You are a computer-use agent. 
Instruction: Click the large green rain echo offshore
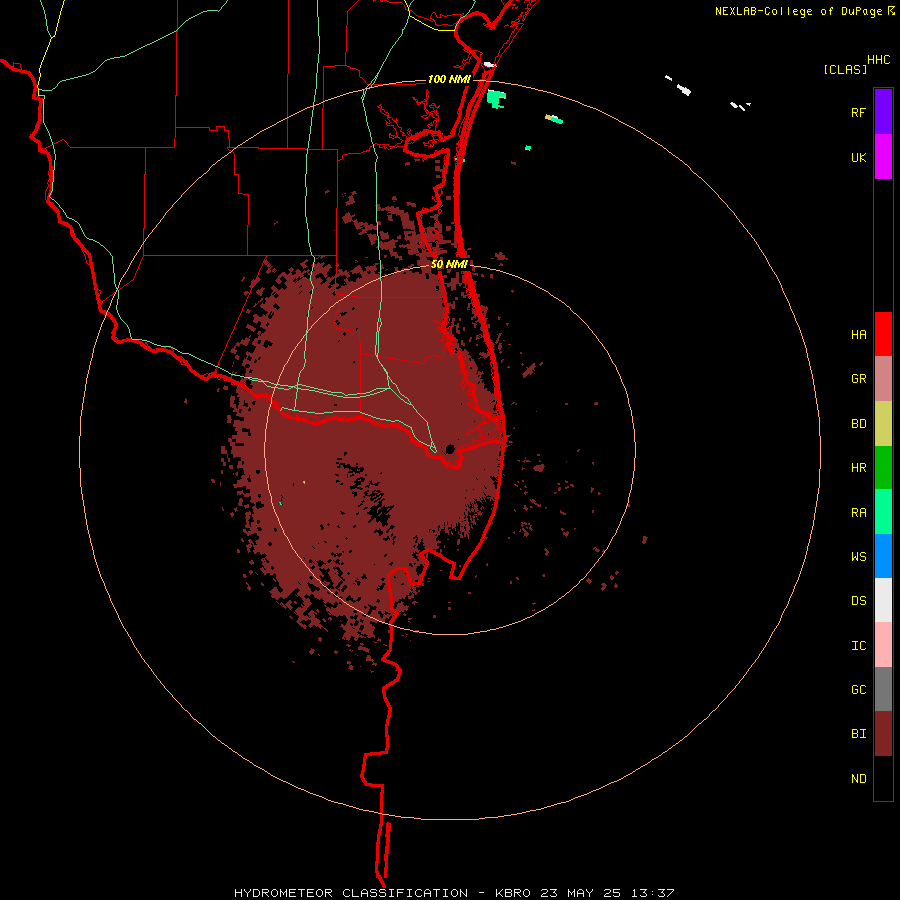[496, 99]
